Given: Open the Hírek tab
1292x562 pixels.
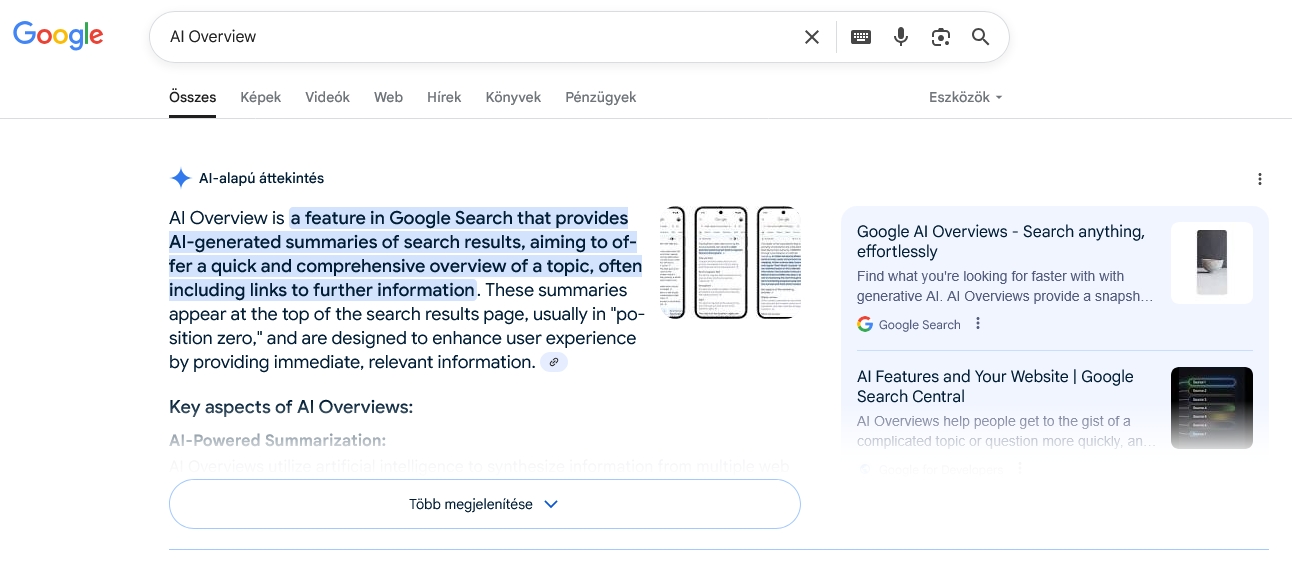Looking at the screenshot, I should (x=444, y=97).
